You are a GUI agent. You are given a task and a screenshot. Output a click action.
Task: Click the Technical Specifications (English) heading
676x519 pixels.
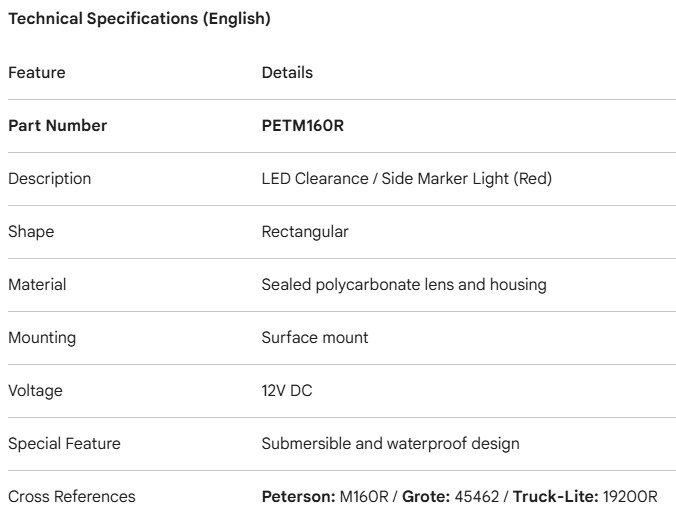pyautogui.click(x=139, y=19)
